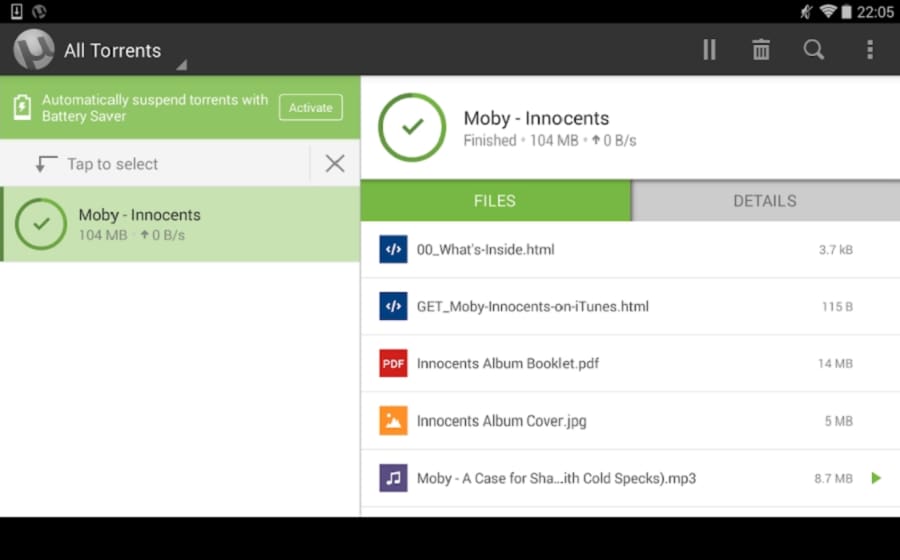The image size is (900, 560).
Task: Click the 8.7 MB file size value
Action: click(833, 478)
